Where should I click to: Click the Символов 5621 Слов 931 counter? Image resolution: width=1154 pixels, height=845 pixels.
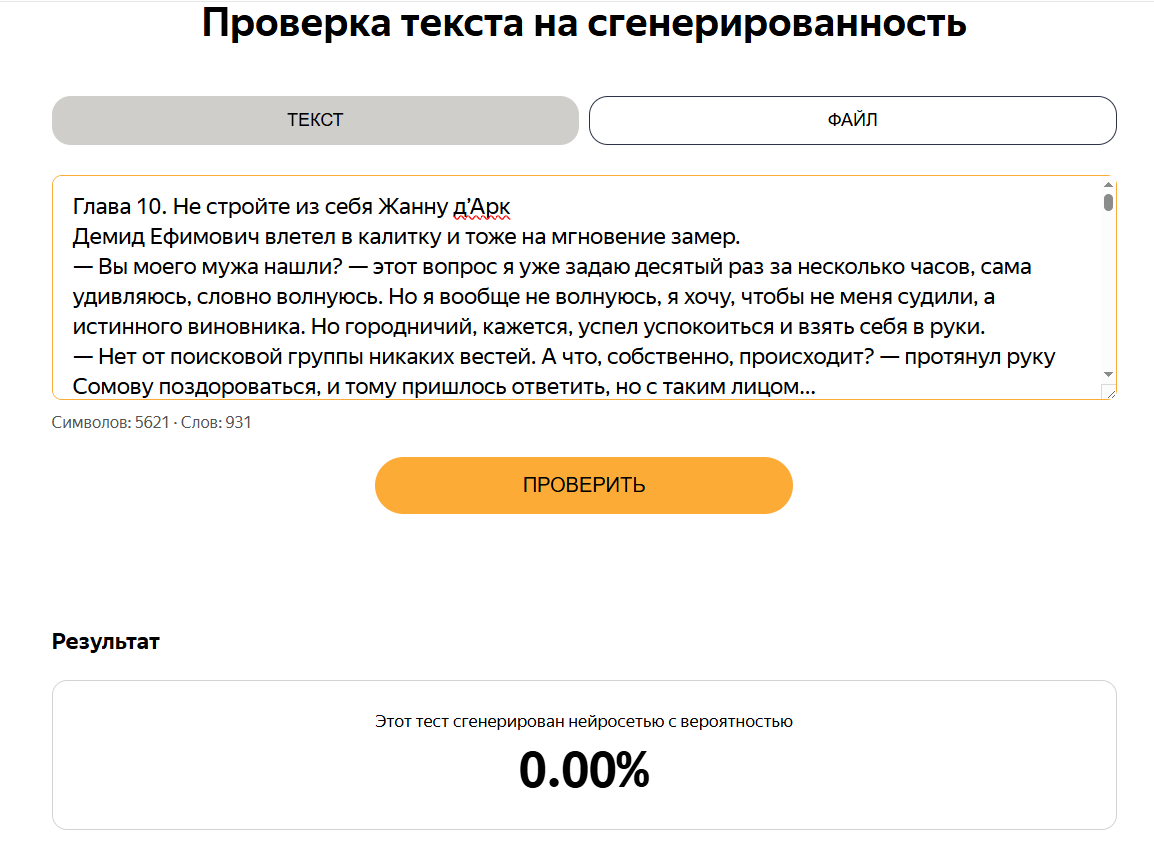pyautogui.click(x=152, y=422)
